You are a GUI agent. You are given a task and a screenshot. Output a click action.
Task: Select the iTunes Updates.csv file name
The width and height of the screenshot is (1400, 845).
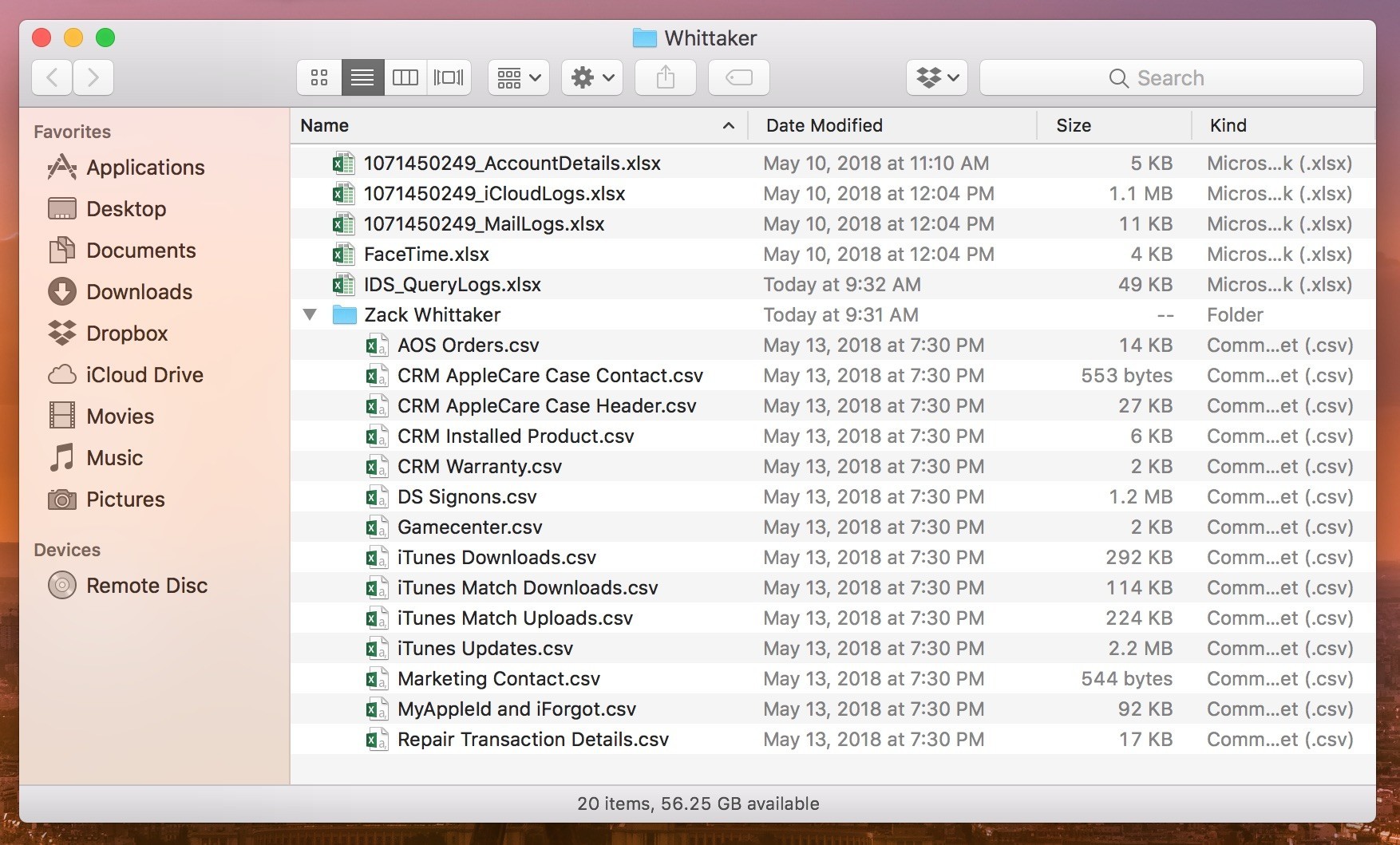[485, 649]
